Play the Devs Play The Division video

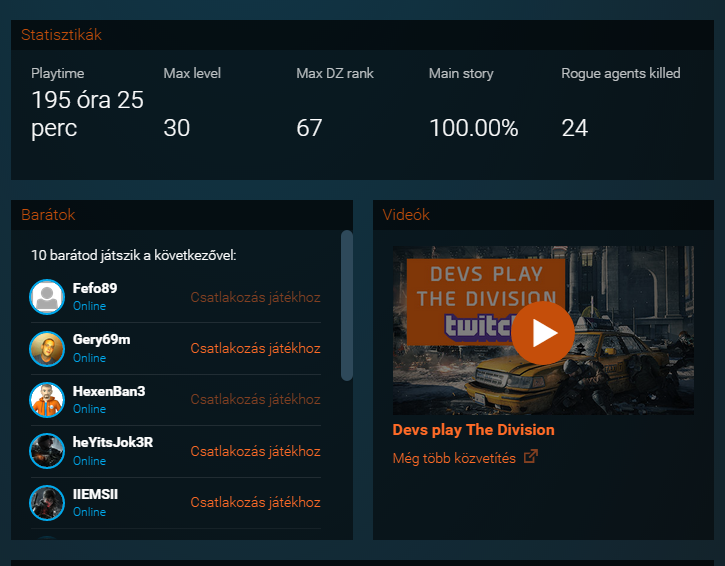pyautogui.click(x=543, y=333)
